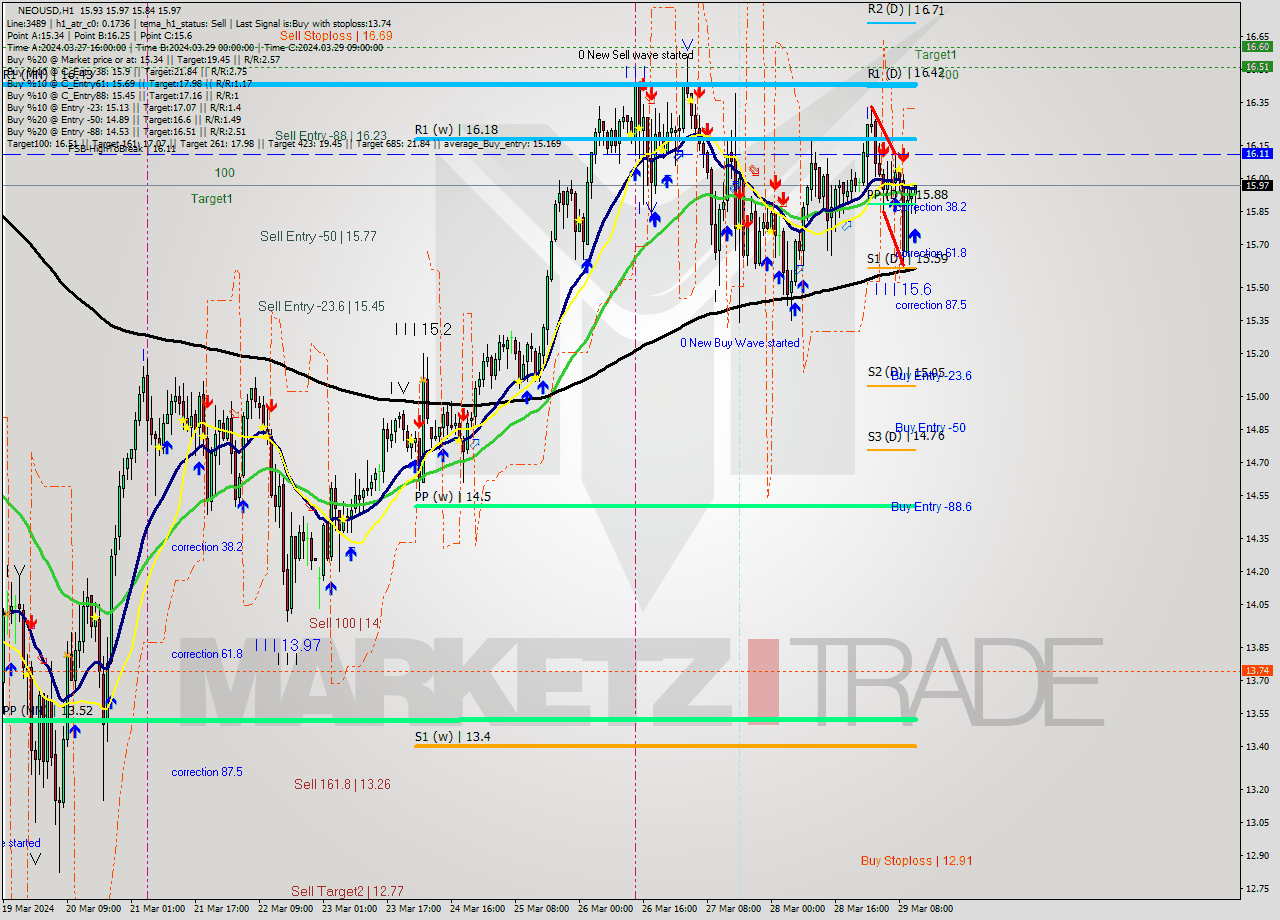Select the 'R2 (D) | 16.71' pivot label
Image resolution: width=1280 pixels, height=920 pixels.
point(906,9)
